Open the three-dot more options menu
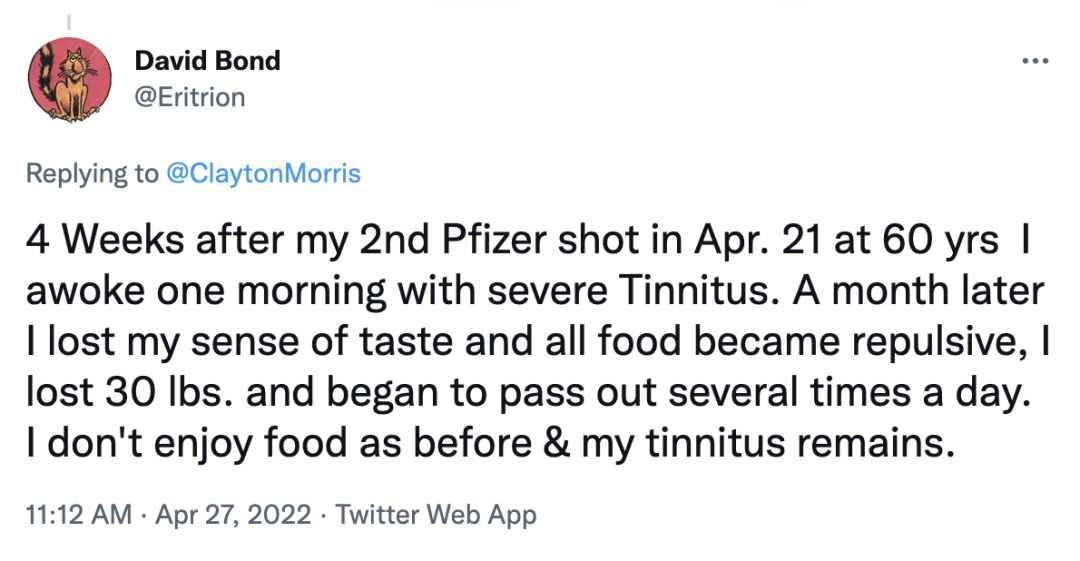This screenshot has height=561, width=1080. pos(1034,61)
